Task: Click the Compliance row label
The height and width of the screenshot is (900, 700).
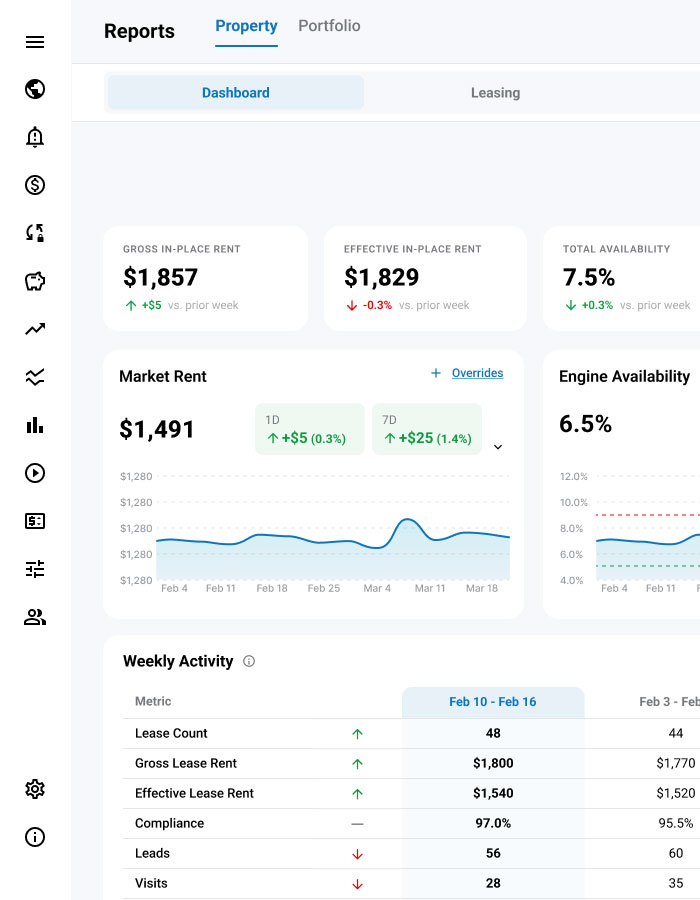Action: click(169, 823)
